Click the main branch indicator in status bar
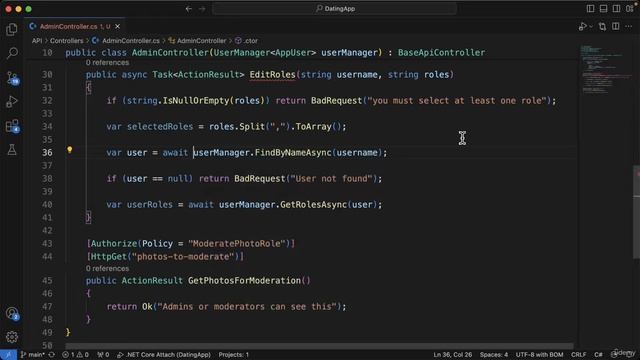The height and width of the screenshot is (360, 640). point(32,355)
